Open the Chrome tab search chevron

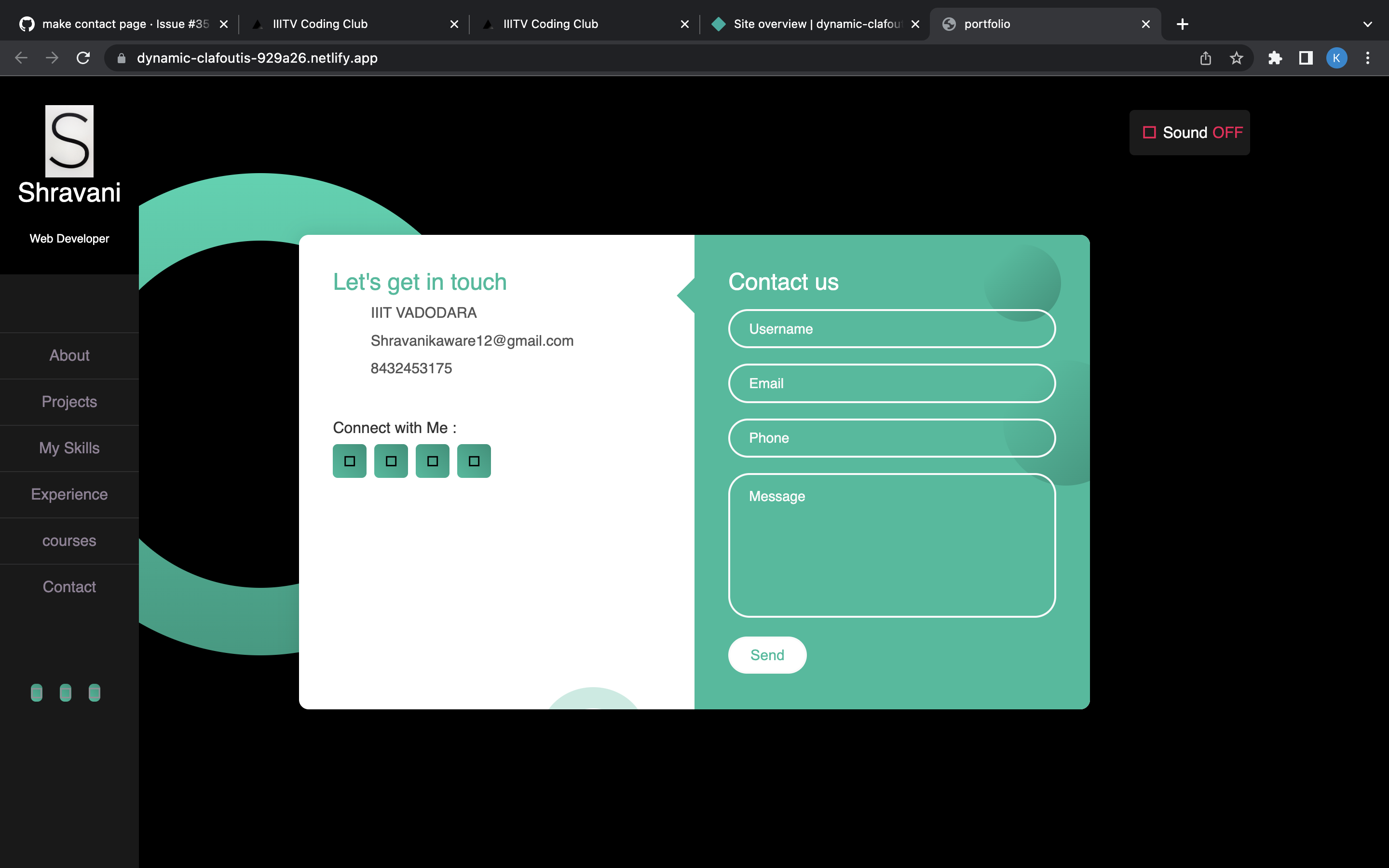pyautogui.click(x=1367, y=24)
